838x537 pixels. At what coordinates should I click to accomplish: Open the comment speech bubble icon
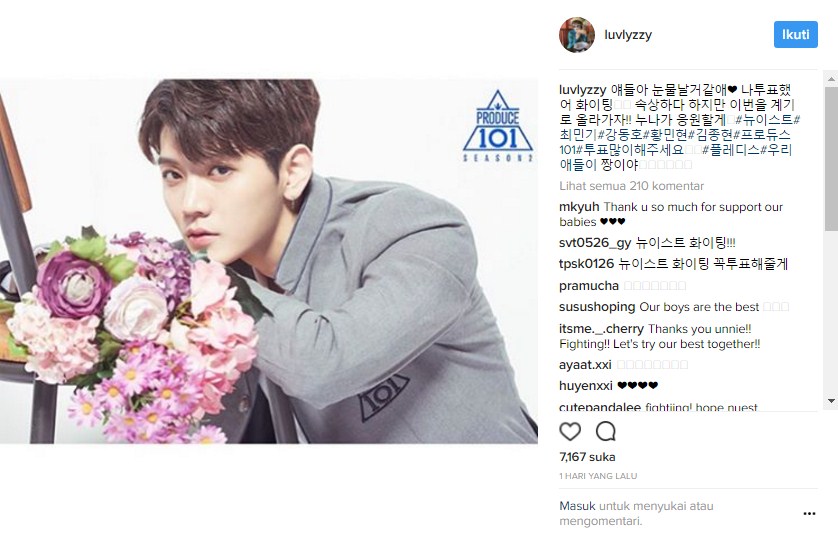tap(606, 431)
